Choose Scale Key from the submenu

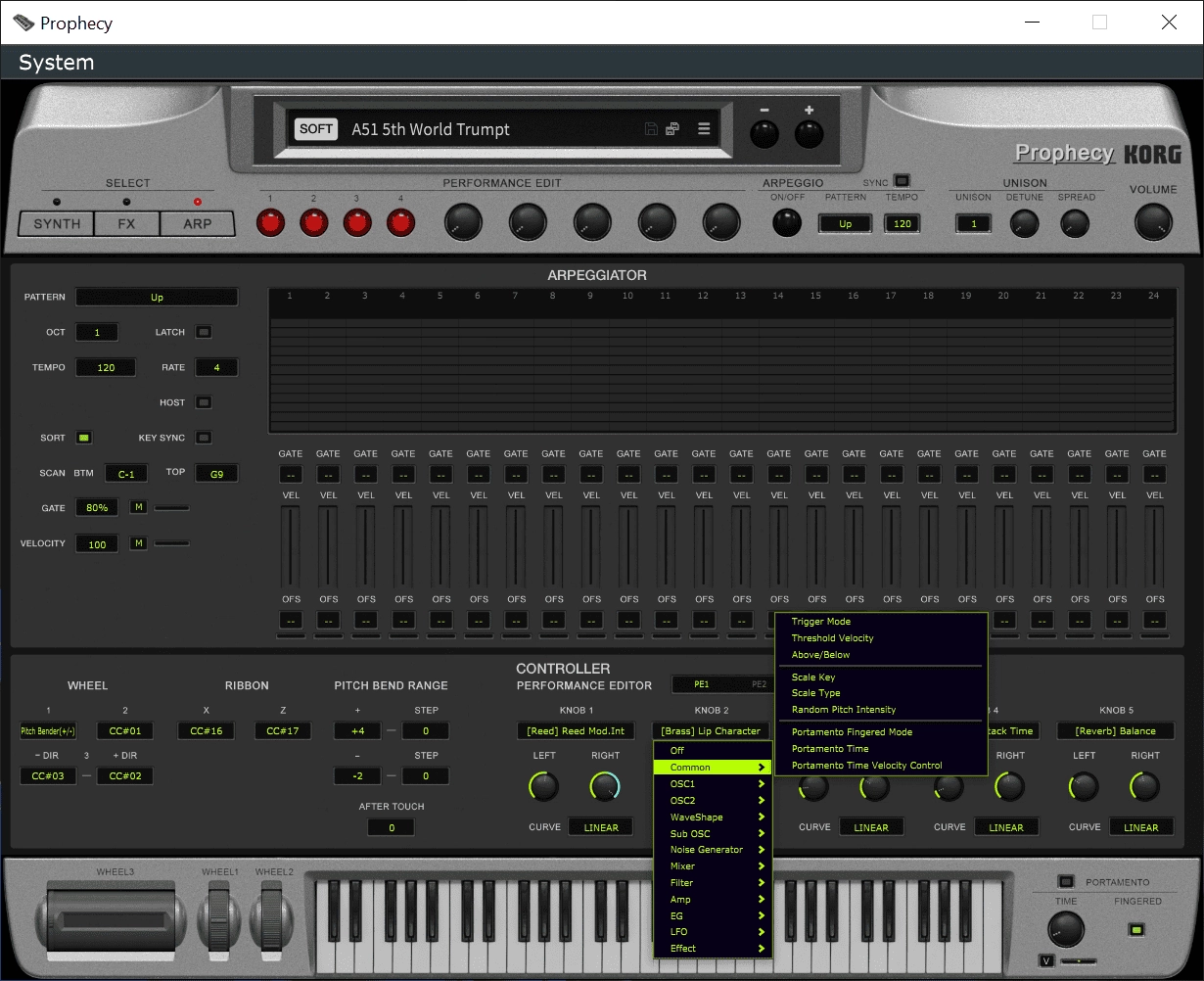[813, 677]
